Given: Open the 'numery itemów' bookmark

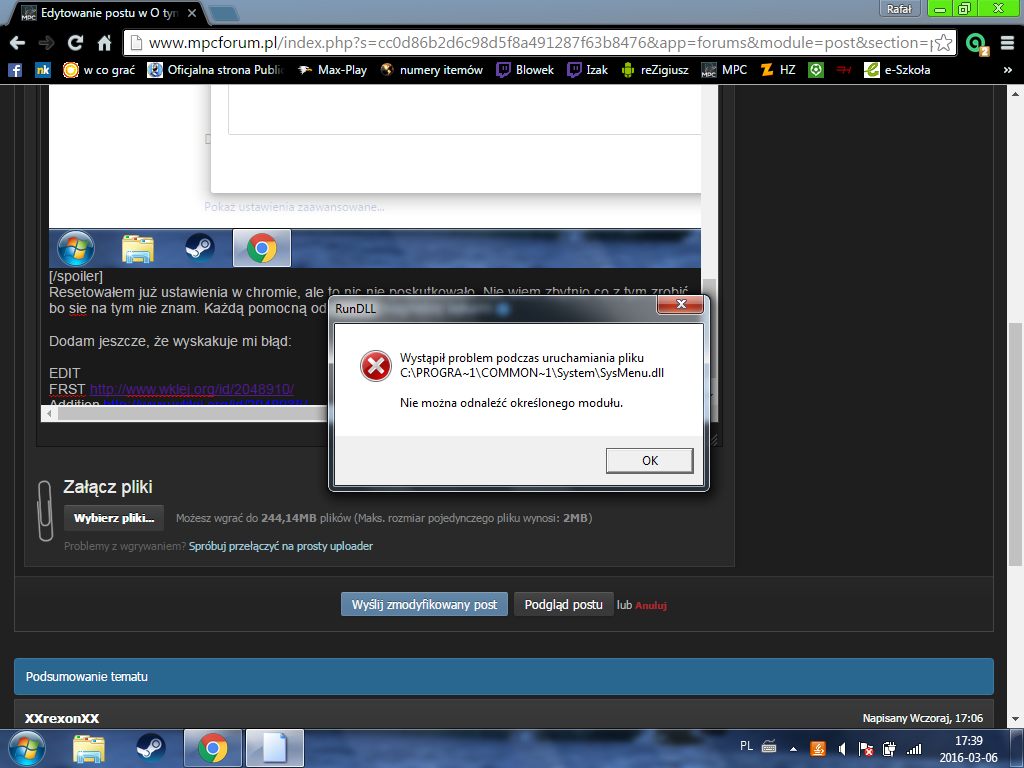Looking at the screenshot, I should [x=432, y=70].
